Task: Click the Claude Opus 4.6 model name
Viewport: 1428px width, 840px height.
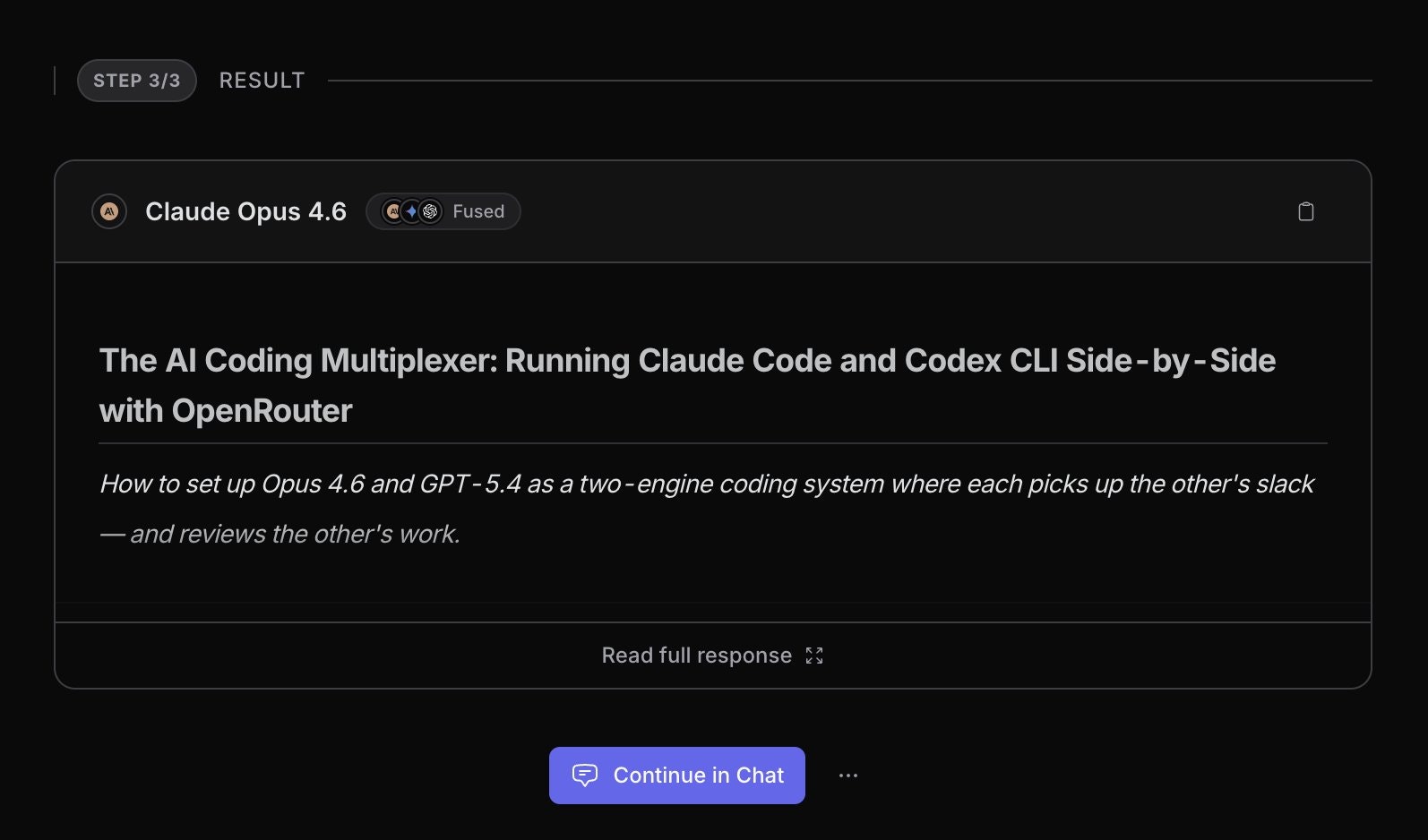Action: 245,211
